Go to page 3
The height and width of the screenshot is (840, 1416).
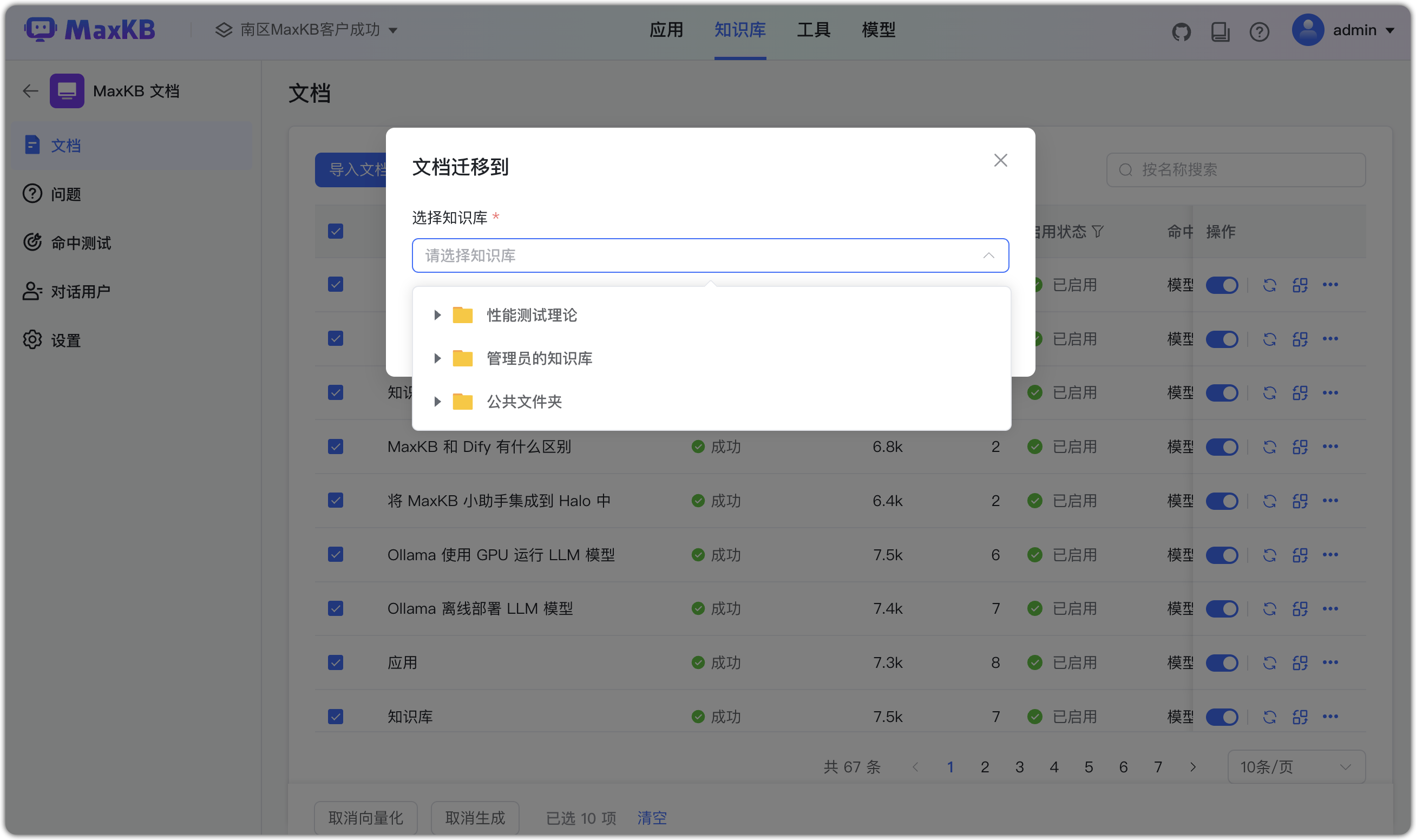pos(1019,767)
